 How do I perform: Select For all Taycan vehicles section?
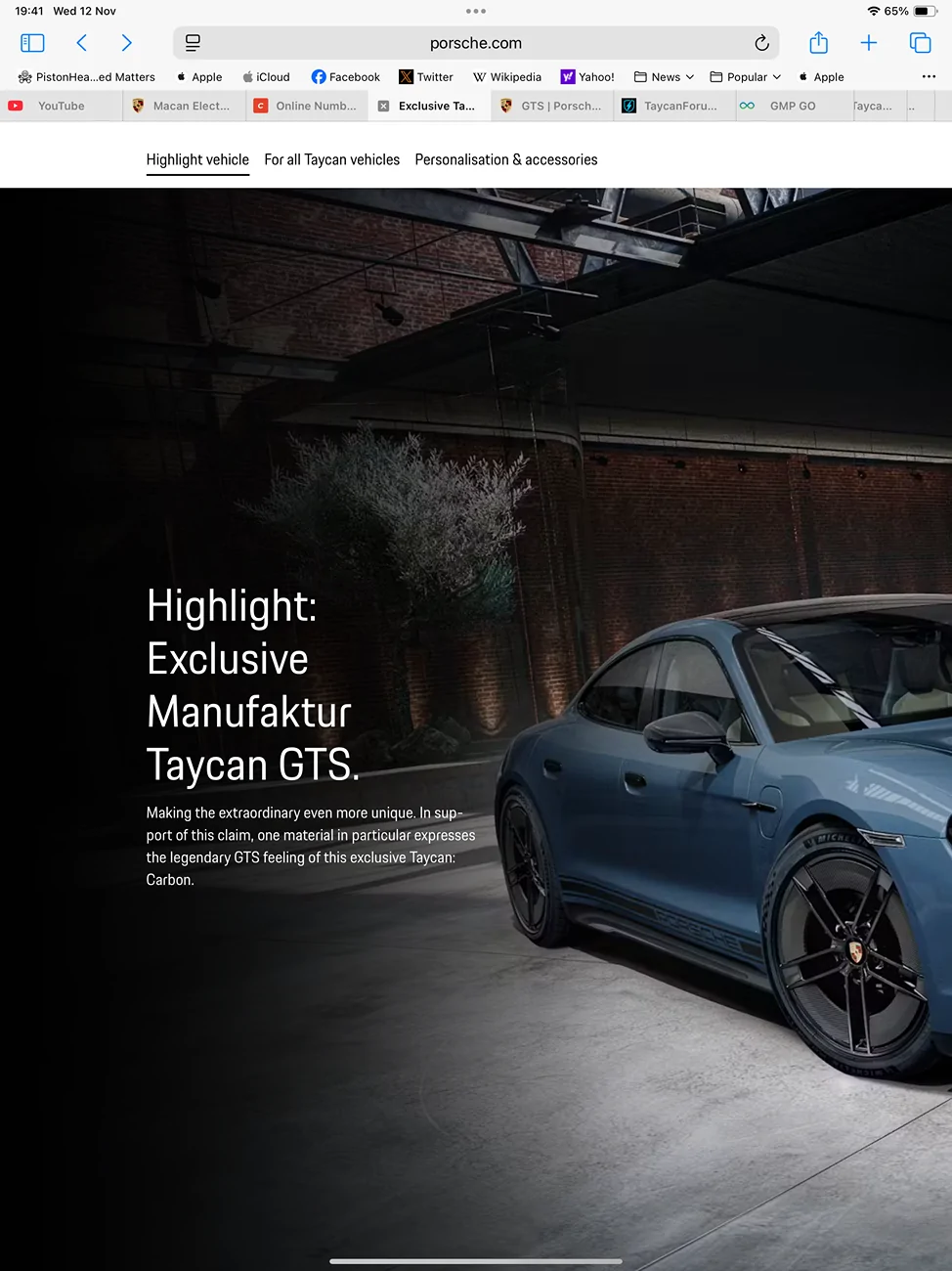click(331, 159)
